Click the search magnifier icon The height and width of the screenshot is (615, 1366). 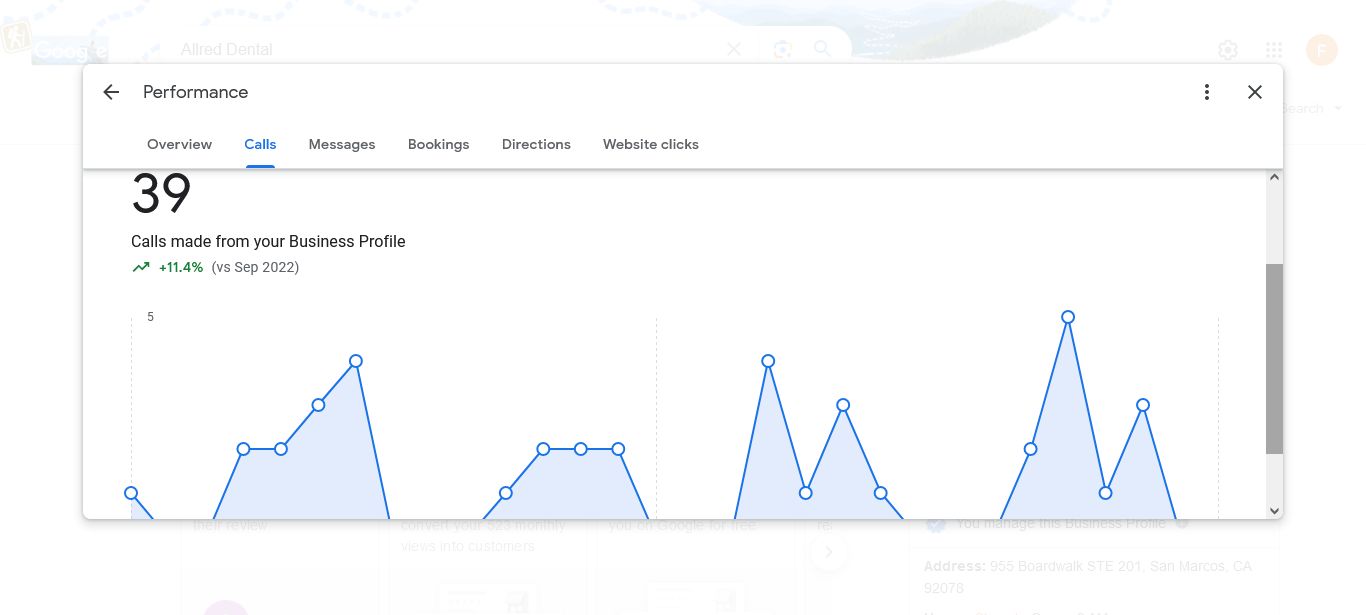click(x=822, y=49)
